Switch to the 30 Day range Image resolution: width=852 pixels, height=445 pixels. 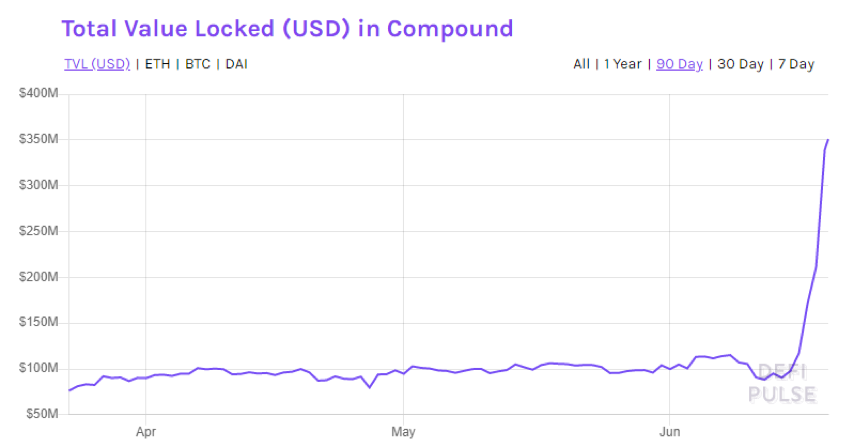click(740, 64)
